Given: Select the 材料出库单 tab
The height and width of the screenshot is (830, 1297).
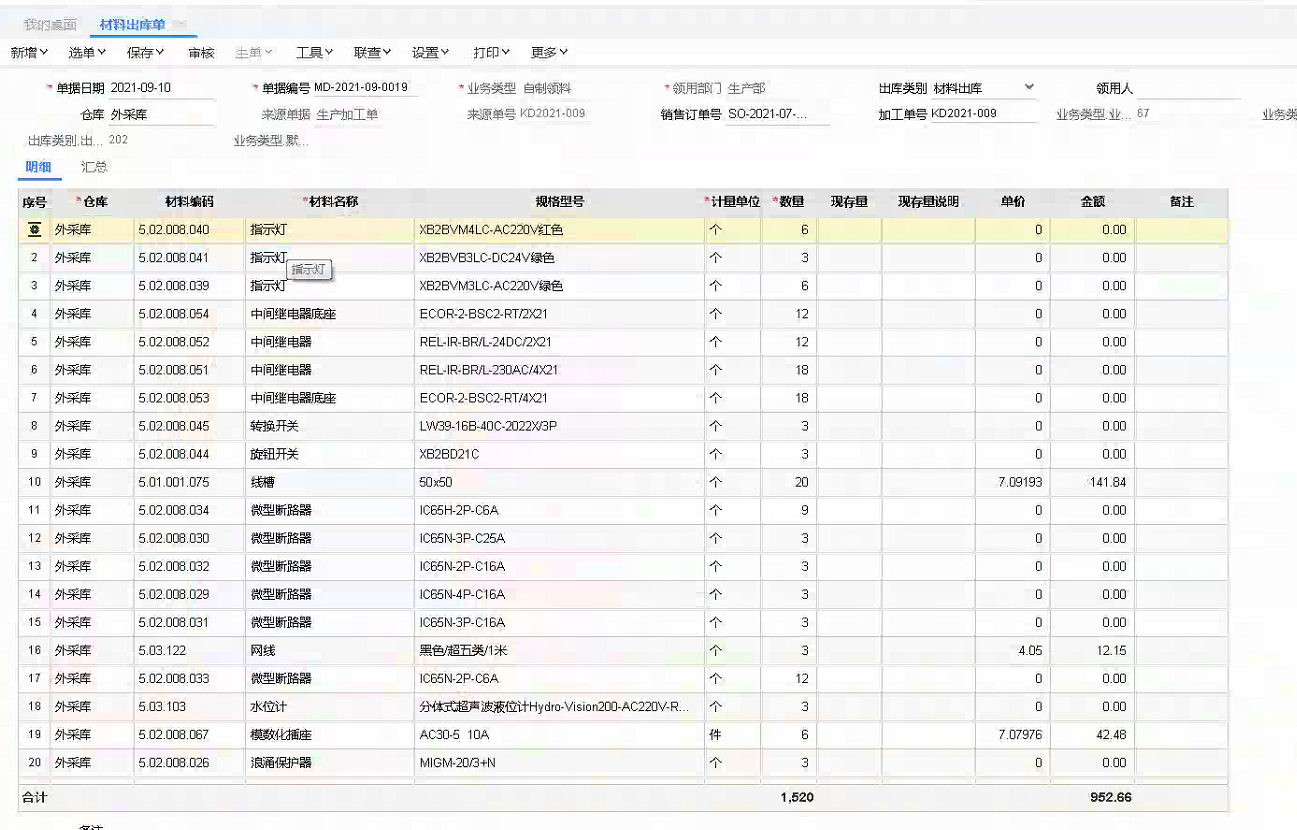Looking at the screenshot, I should (132, 25).
